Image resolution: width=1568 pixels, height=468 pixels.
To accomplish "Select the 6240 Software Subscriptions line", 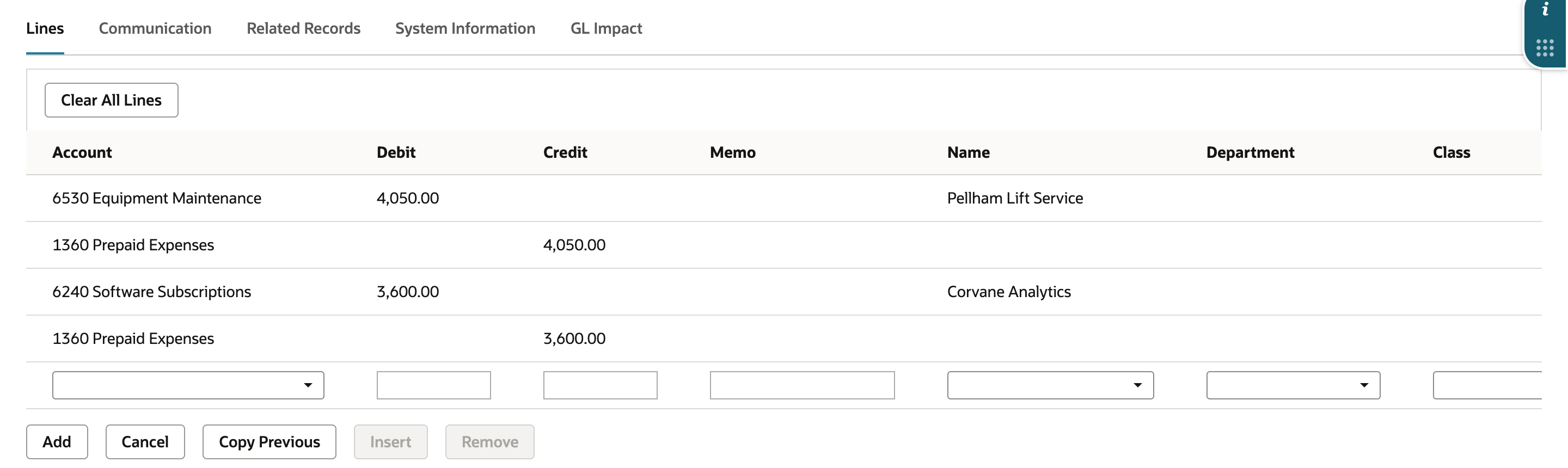I will [784, 292].
